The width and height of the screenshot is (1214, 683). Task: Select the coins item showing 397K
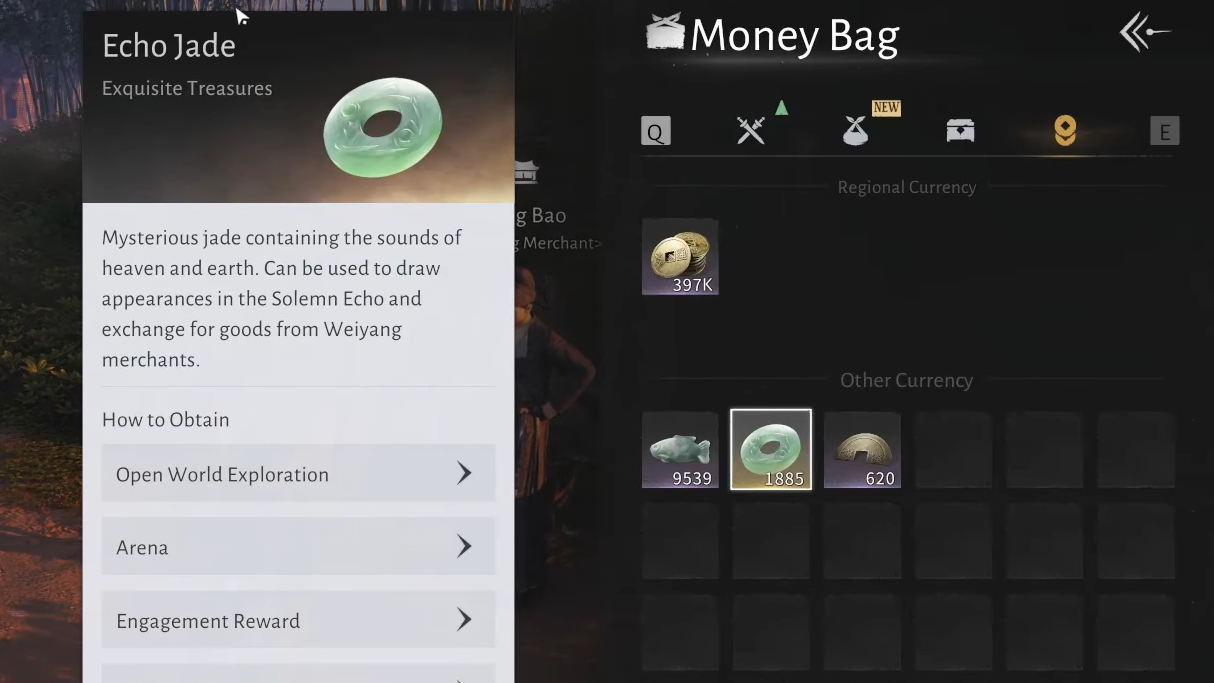coord(680,257)
